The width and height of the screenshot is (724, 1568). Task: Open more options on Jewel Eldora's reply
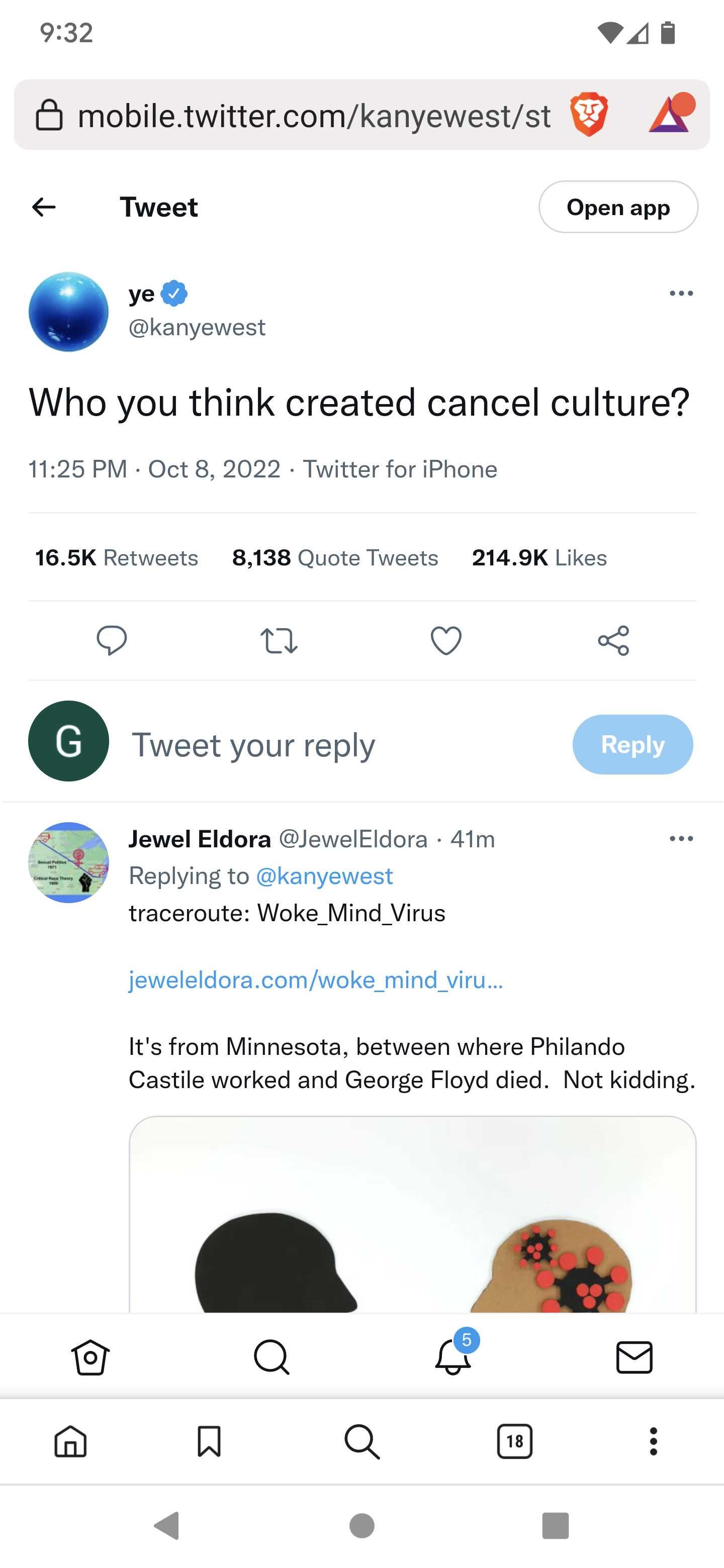pyautogui.click(x=681, y=839)
